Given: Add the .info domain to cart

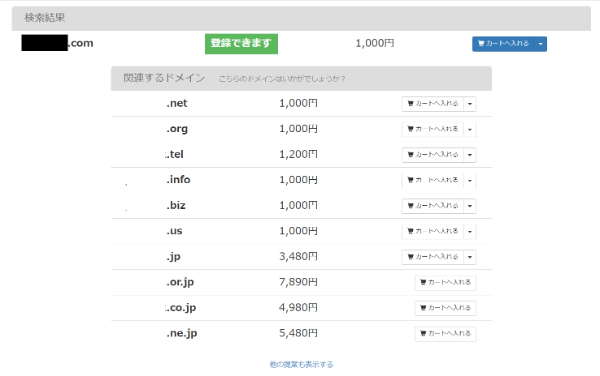Looking at the screenshot, I should (433, 180).
